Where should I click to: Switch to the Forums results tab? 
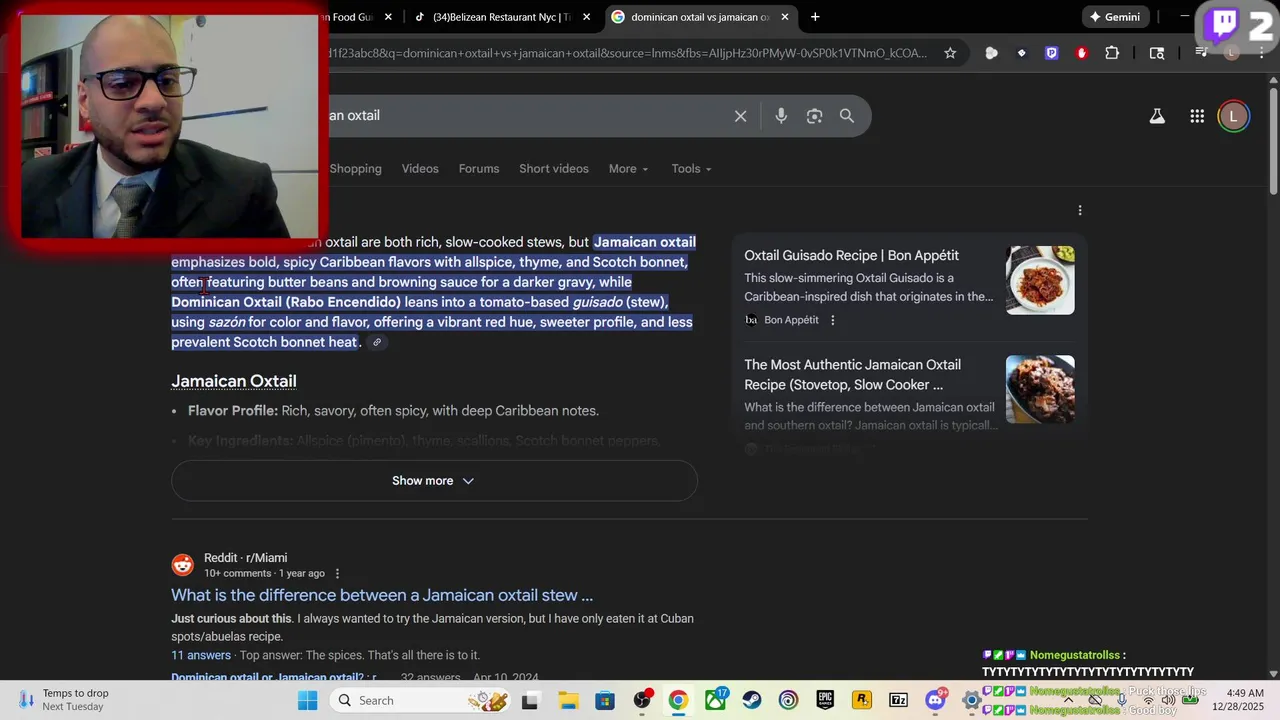pos(479,169)
